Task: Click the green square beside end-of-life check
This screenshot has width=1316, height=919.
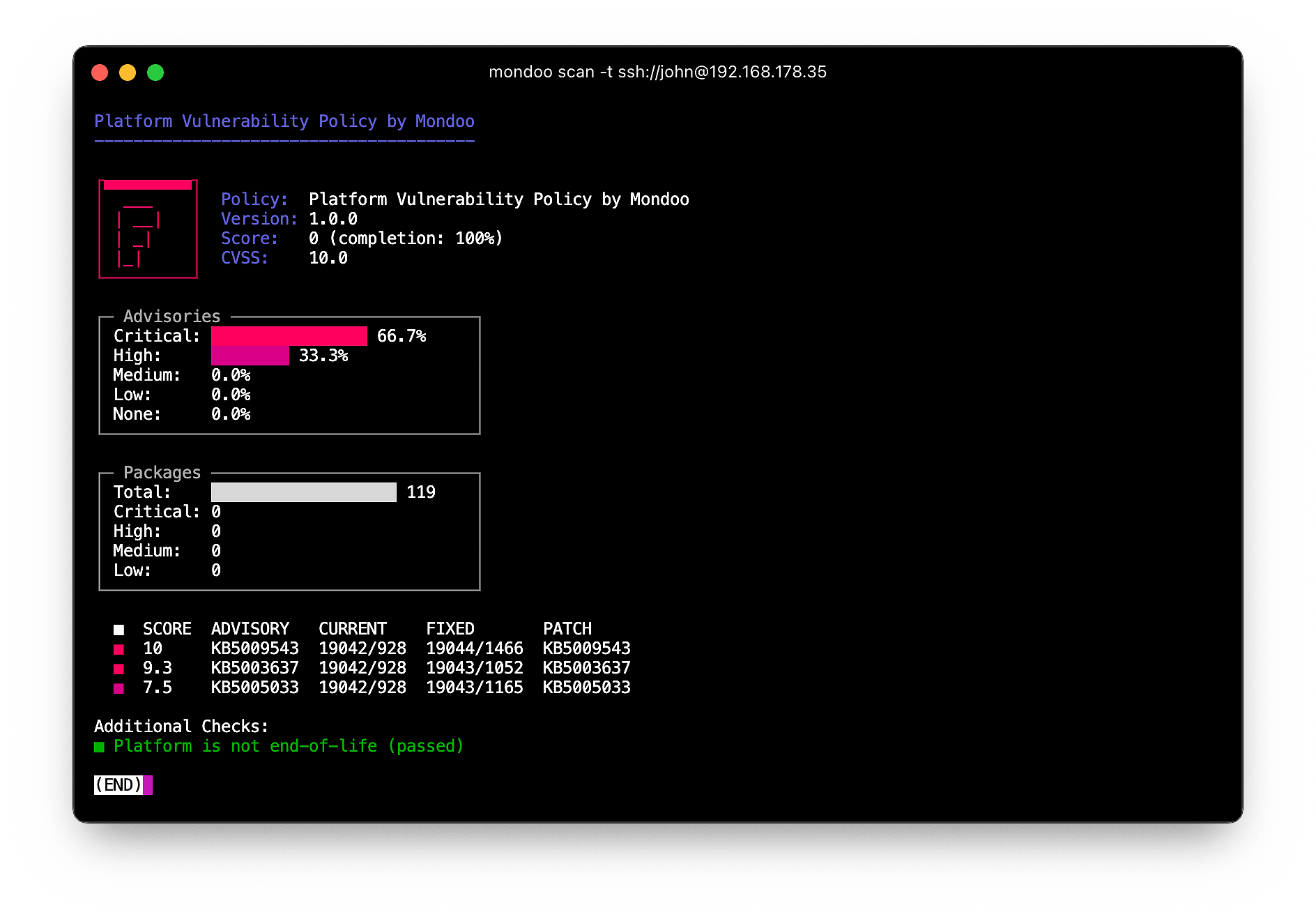Action: coord(100,747)
